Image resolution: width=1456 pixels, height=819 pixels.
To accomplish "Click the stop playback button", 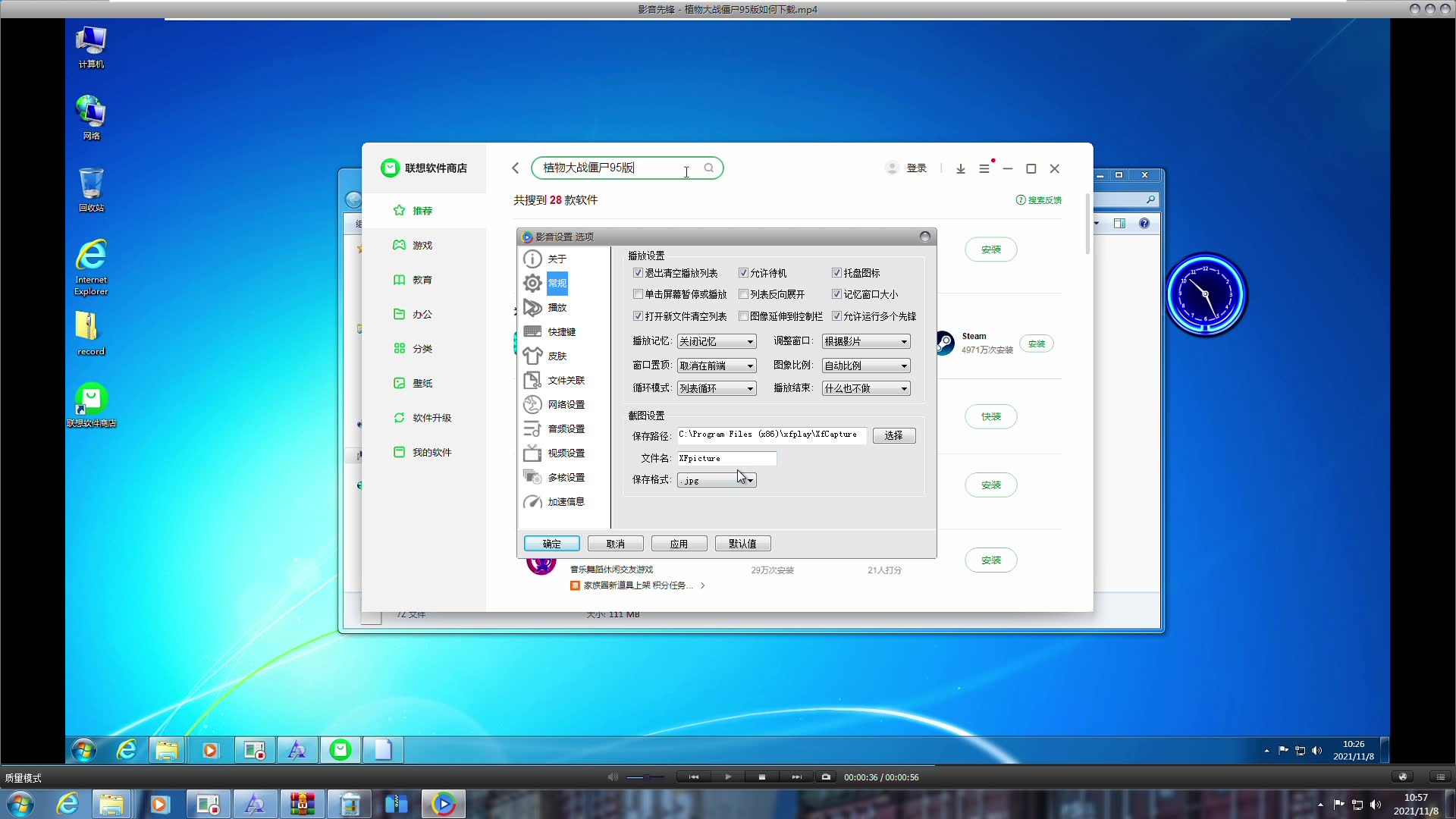I will click(x=761, y=777).
